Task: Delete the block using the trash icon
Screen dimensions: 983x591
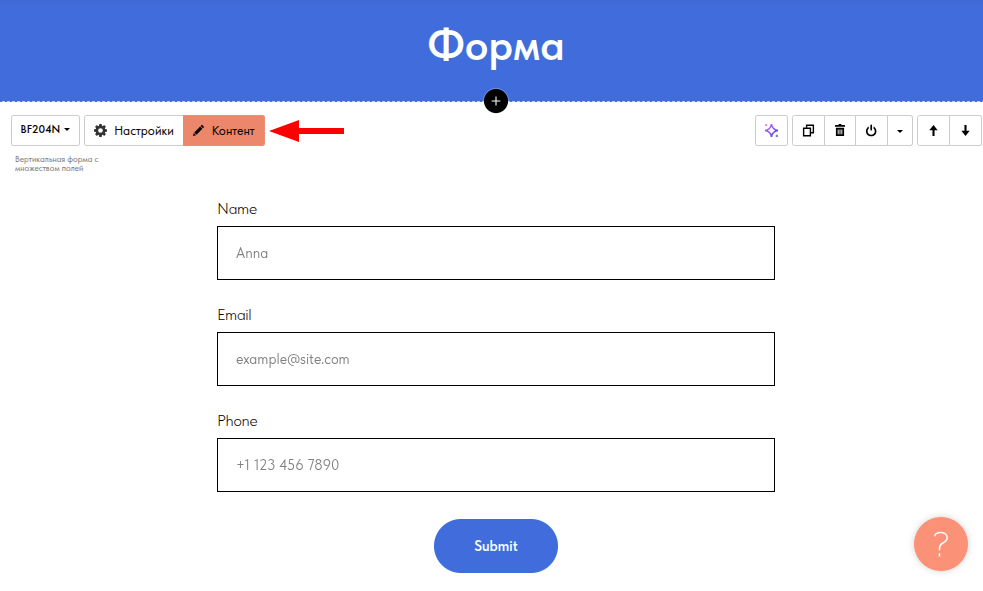Action: point(840,131)
